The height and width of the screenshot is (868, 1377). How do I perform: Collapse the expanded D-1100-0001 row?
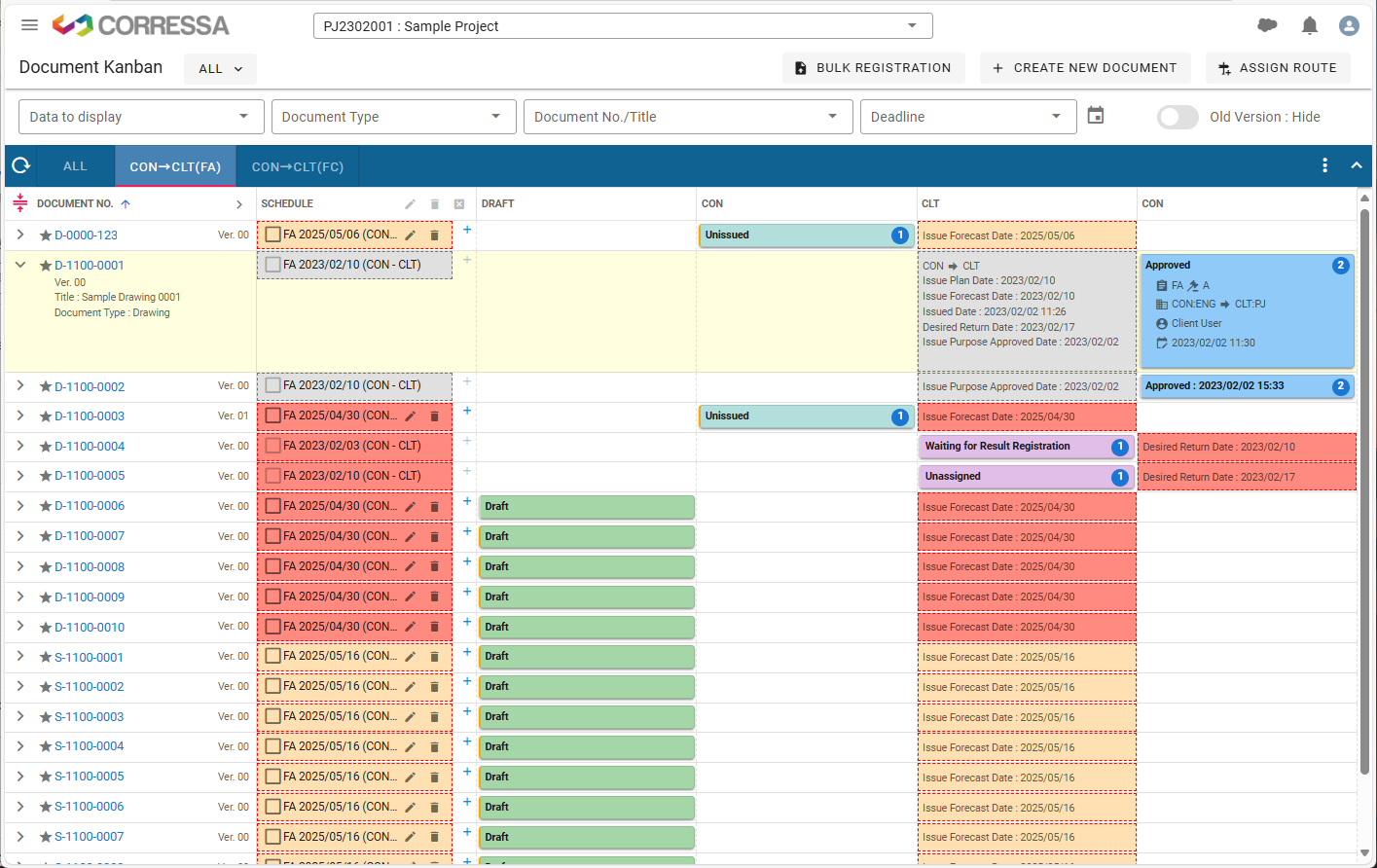tap(21, 264)
